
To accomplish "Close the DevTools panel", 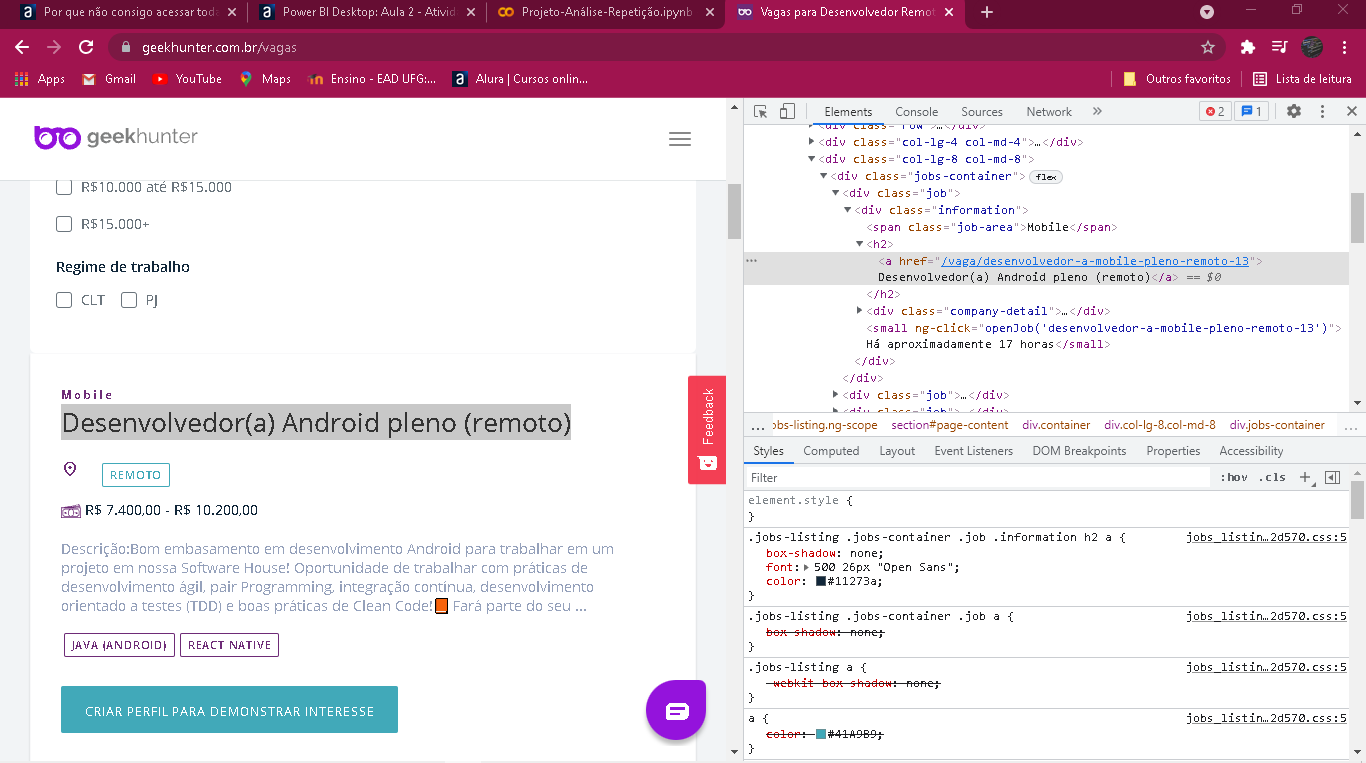I will click(x=1351, y=112).
